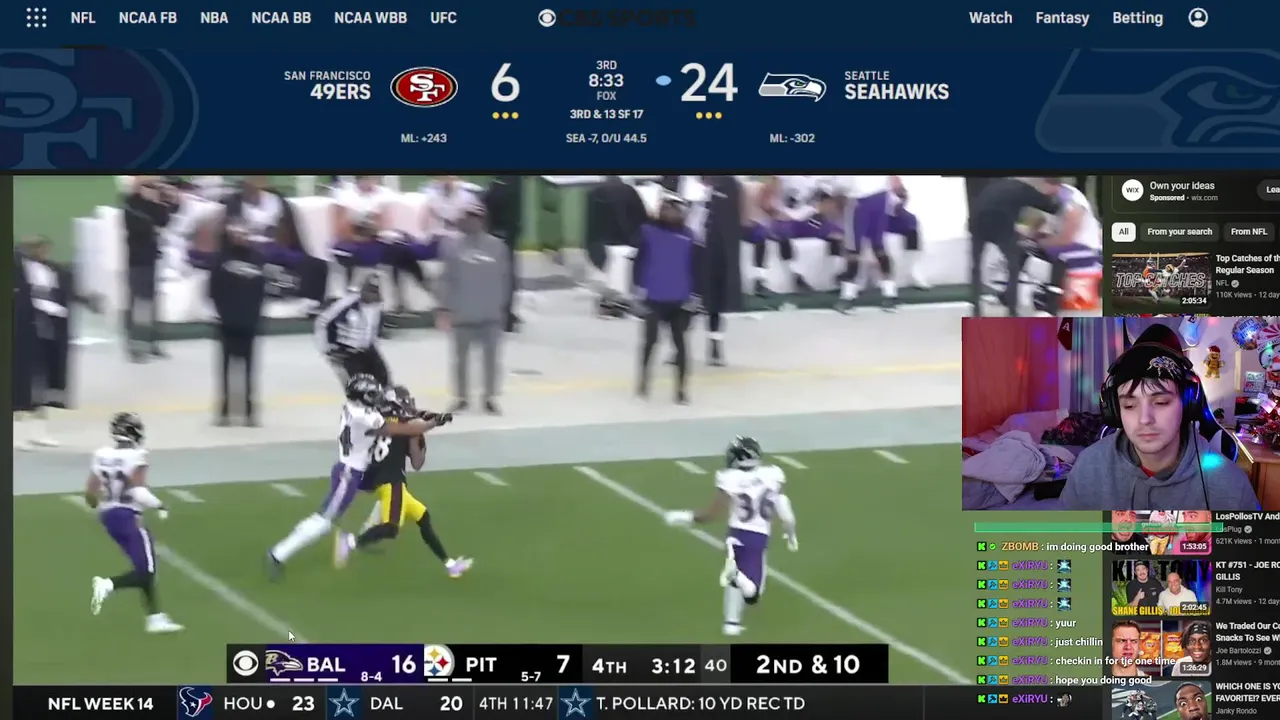Select the 'From NFL' filter chip
This screenshot has width=1280, height=720.
tap(1248, 232)
